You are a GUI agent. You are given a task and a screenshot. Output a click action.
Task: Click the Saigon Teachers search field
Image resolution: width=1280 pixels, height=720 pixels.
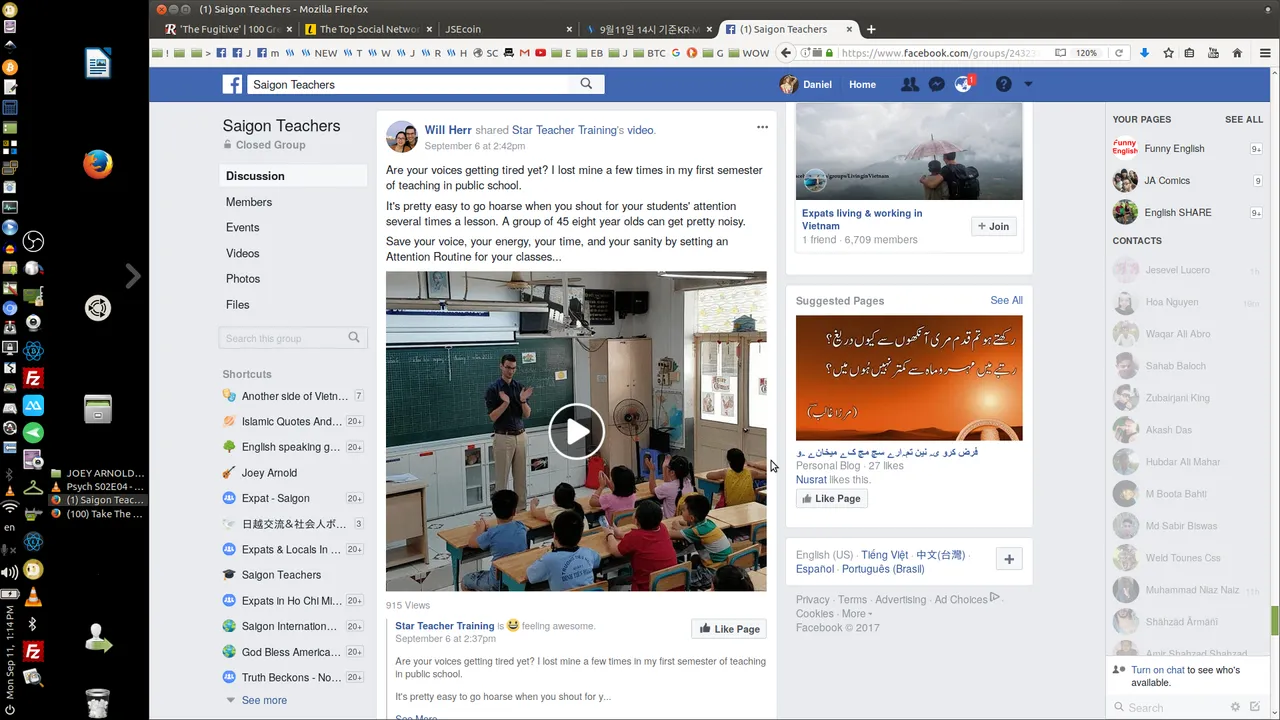[408, 85]
